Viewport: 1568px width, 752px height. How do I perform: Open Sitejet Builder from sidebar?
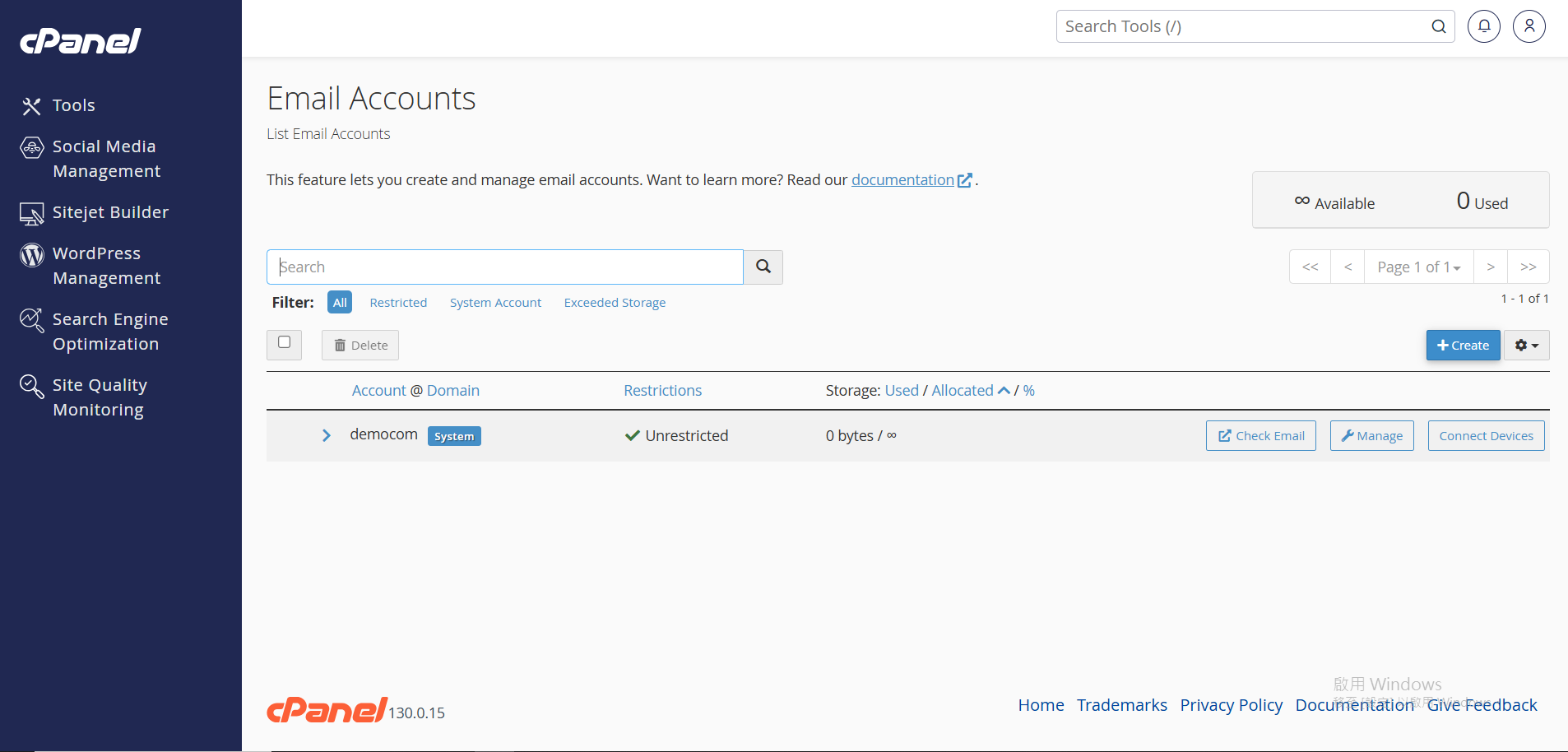(31, 214)
